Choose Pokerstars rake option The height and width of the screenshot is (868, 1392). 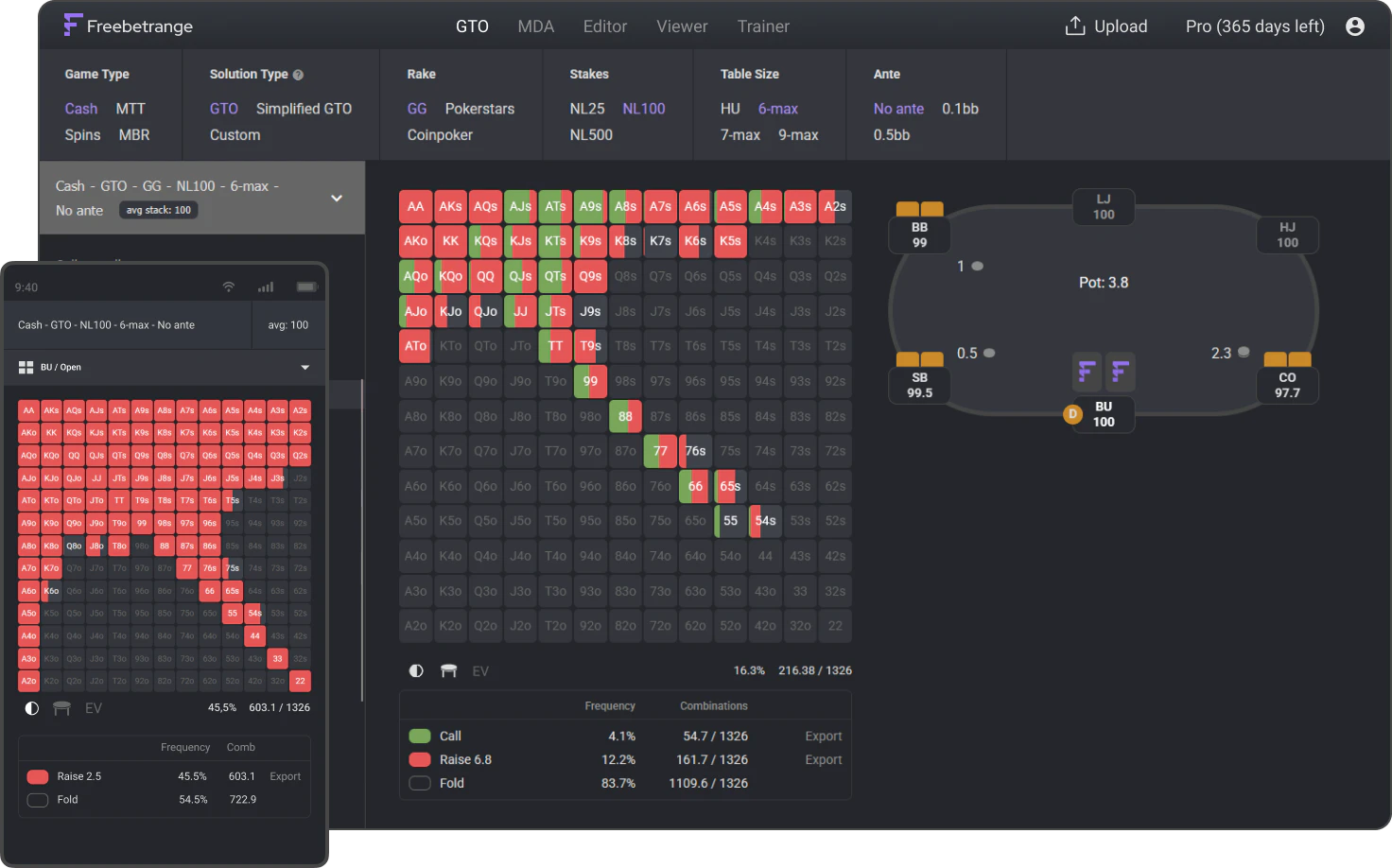click(x=479, y=109)
